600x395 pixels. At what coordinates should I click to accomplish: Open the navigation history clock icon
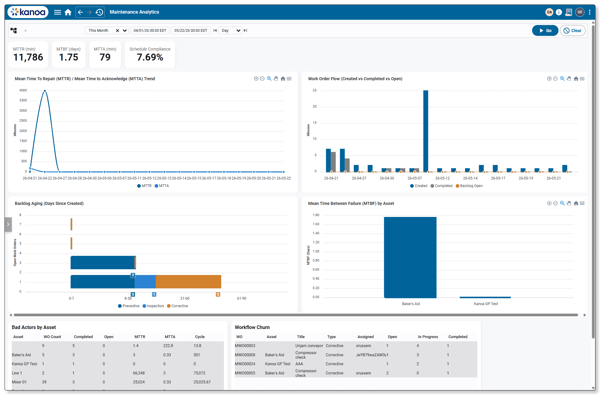[99, 12]
